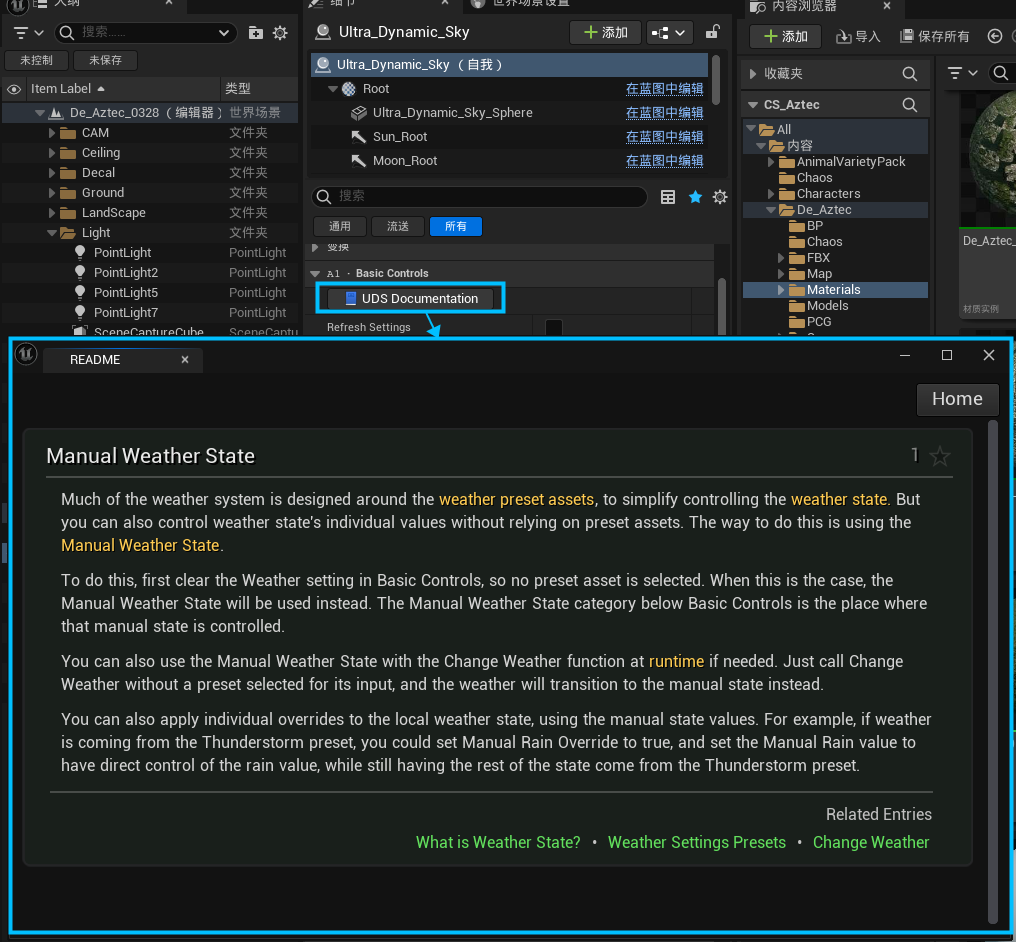Expand the Ceiling folder

tap(52, 153)
